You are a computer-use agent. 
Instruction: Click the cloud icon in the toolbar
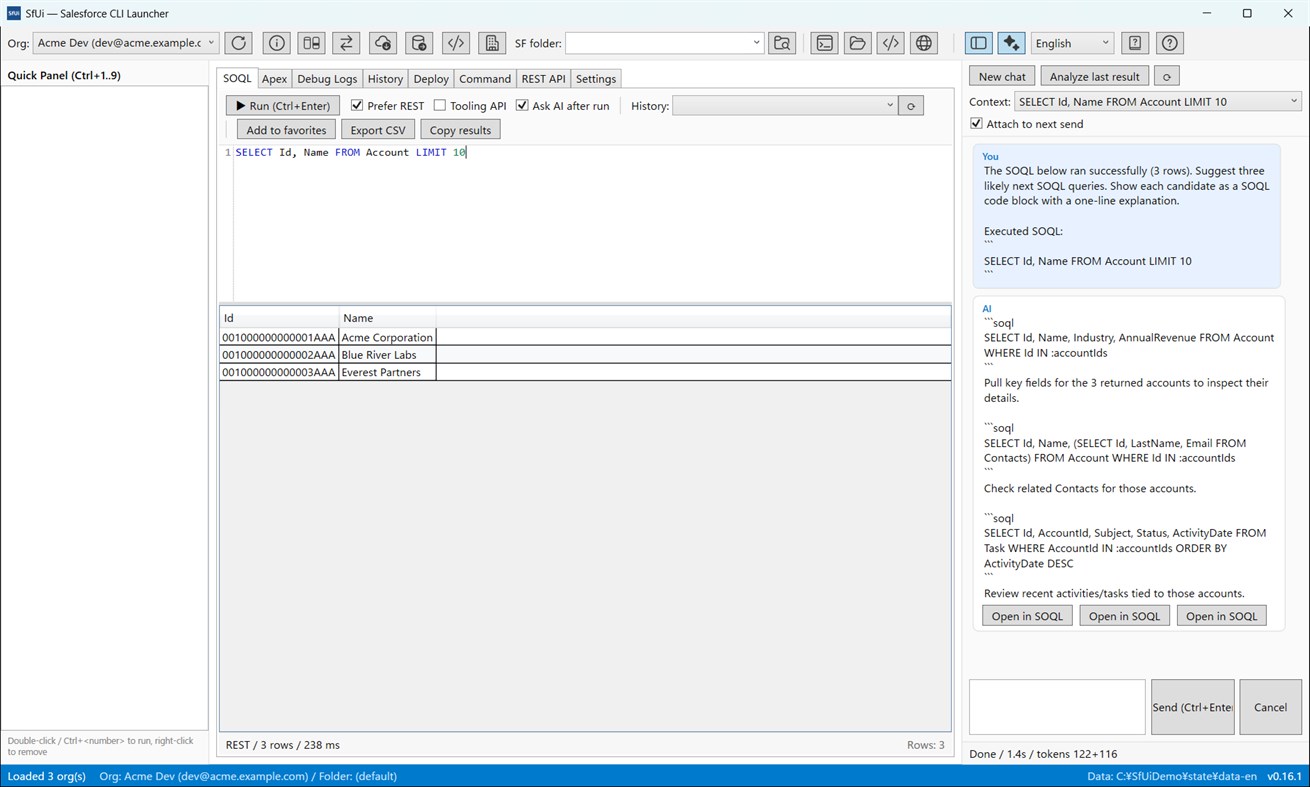click(383, 43)
